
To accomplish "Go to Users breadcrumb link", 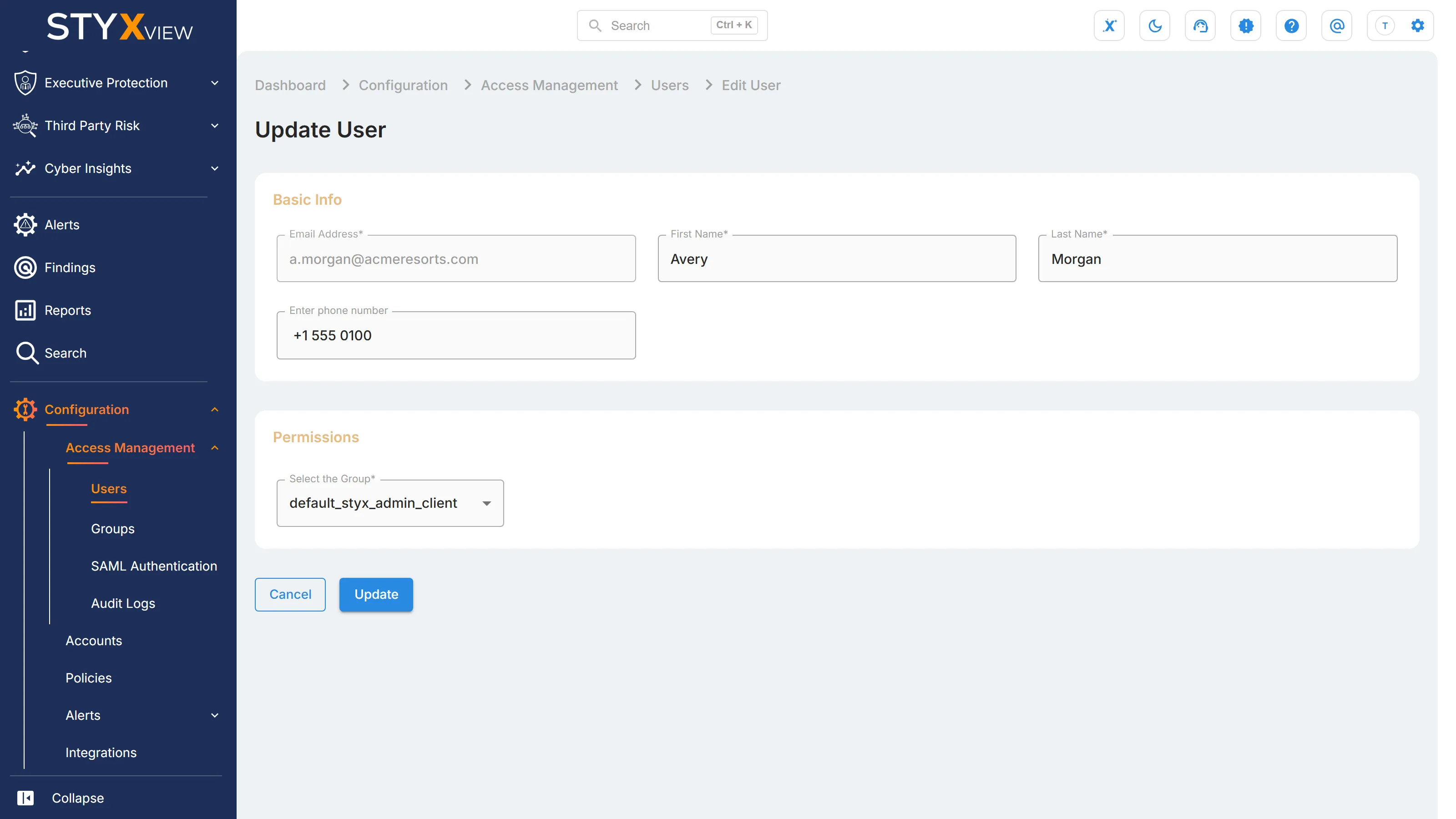I will tap(670, 86).
